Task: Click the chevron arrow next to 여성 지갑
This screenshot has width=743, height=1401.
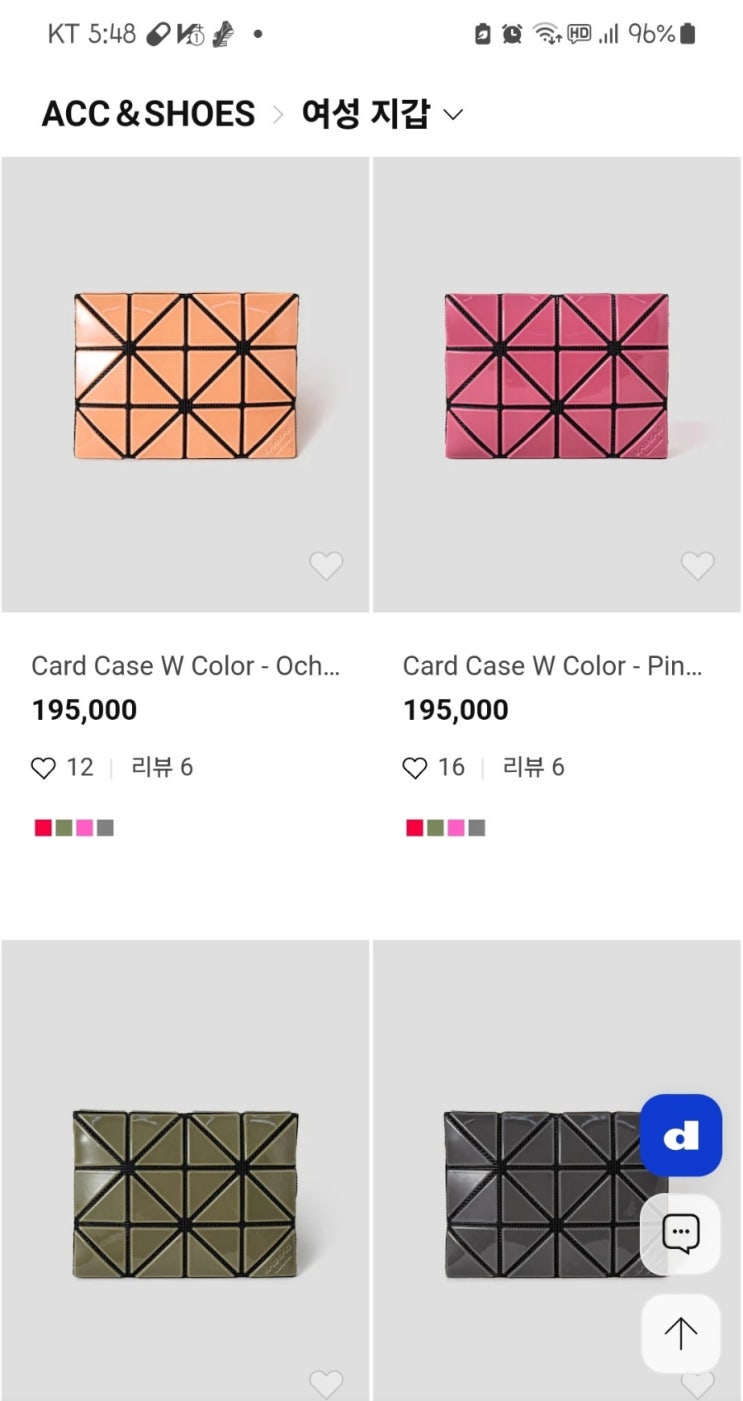Action: [453, 115]
